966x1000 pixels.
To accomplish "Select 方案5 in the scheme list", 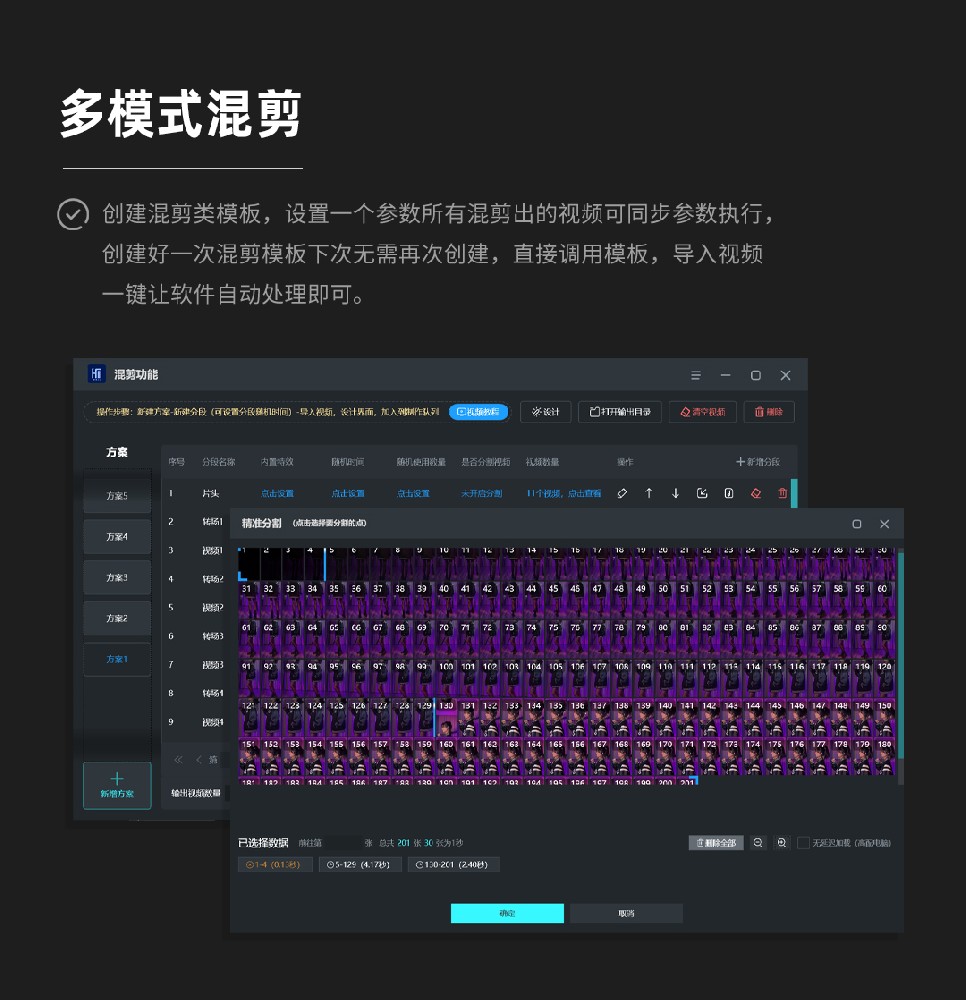I will pyautogui.click(x=117, y=496).
